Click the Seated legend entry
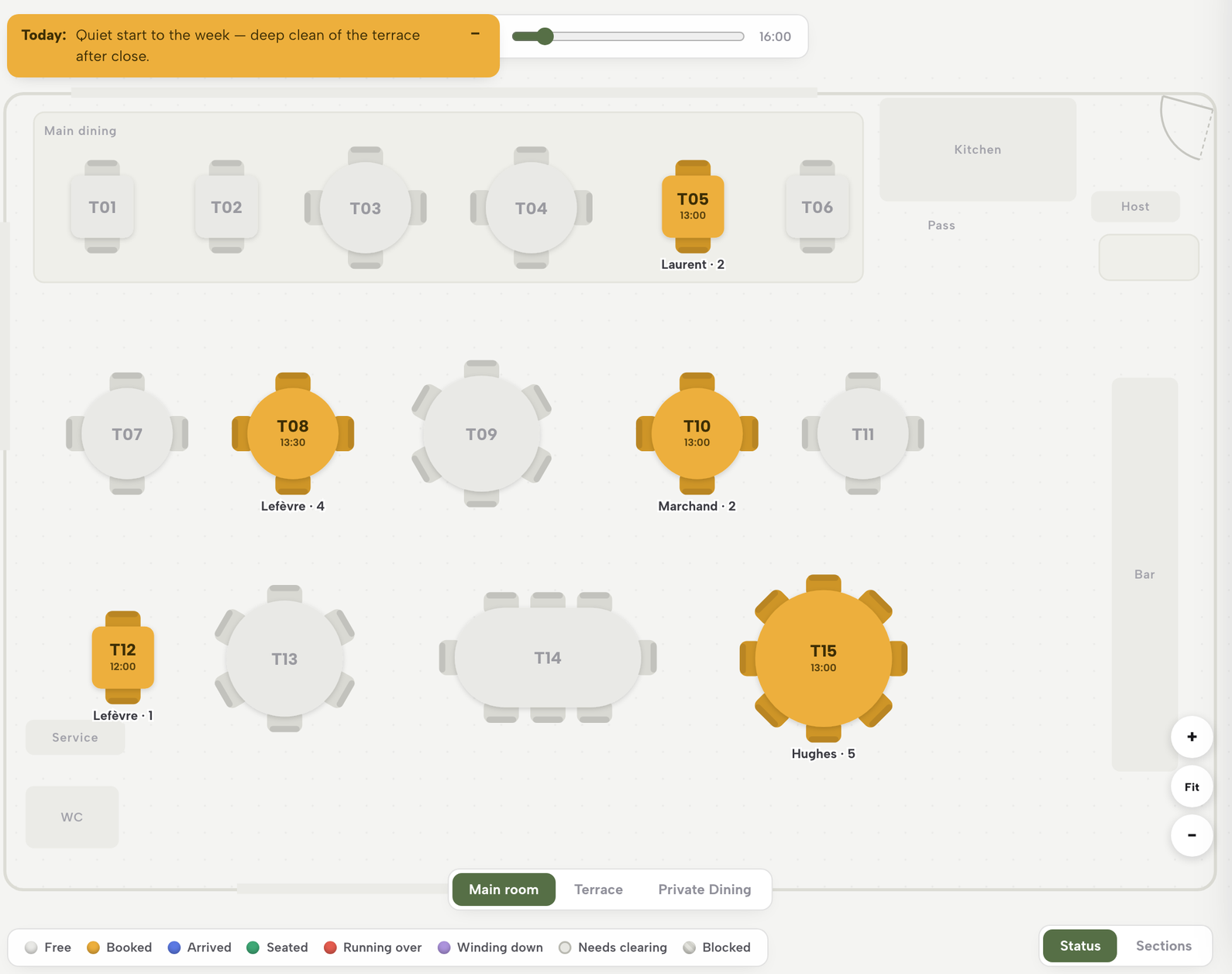Screen dimensions: 1232x974 point(277,948)
